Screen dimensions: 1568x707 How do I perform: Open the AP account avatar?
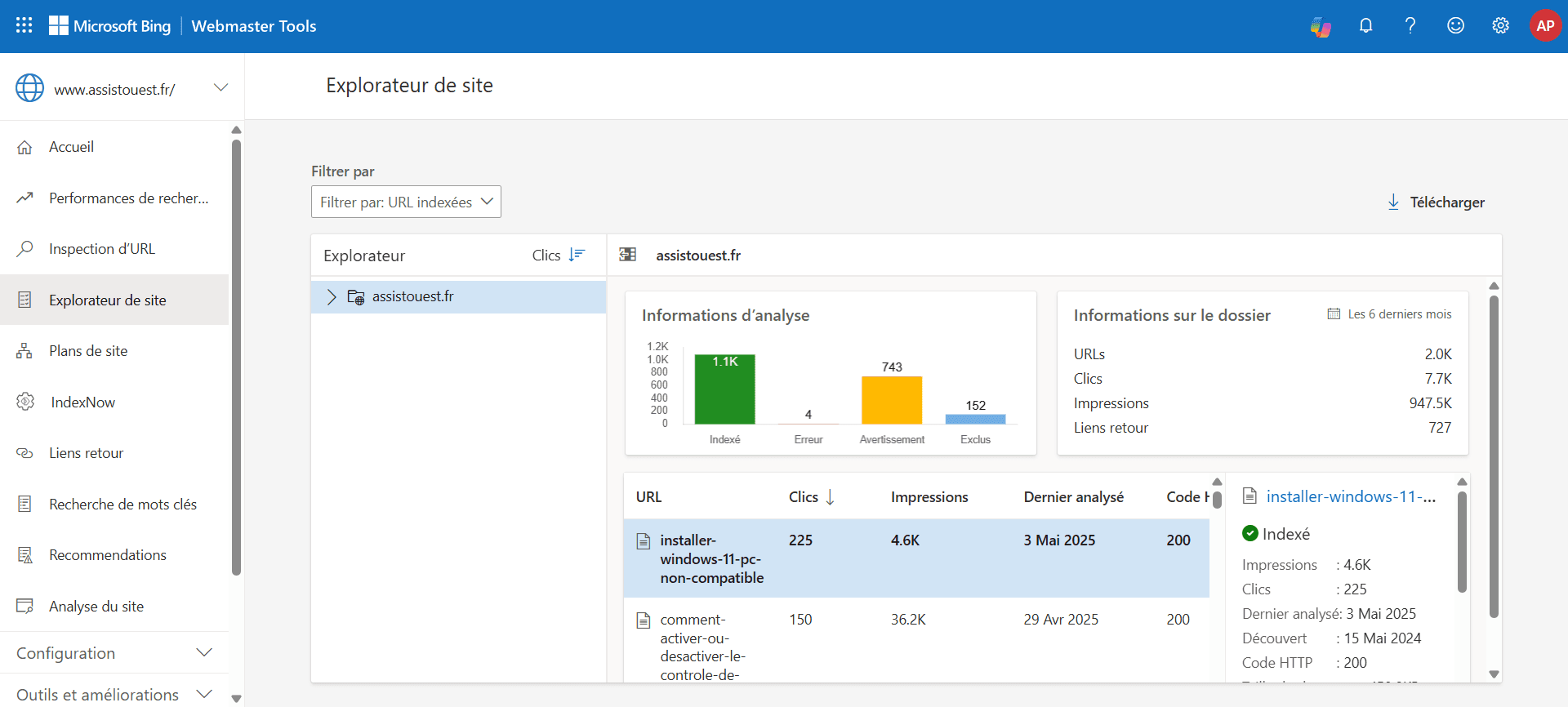pos(1545,26)
